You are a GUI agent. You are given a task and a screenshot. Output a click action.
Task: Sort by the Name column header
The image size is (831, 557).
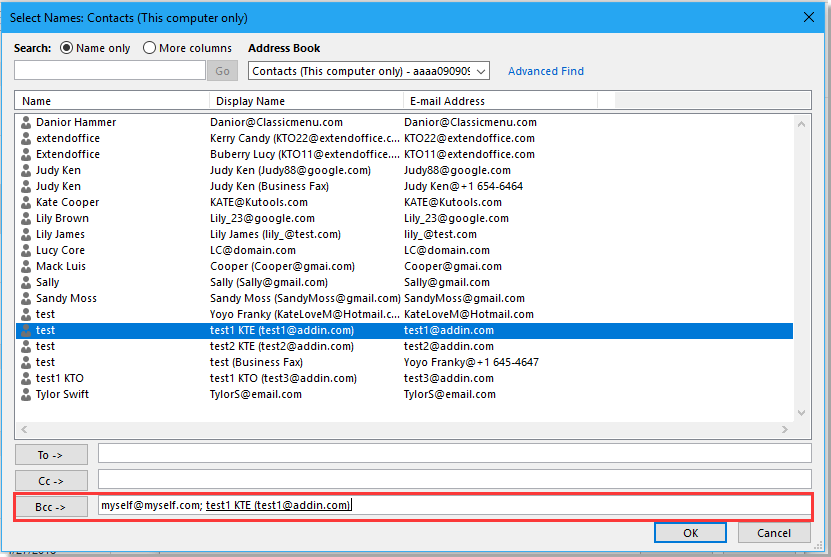(112, 101)
